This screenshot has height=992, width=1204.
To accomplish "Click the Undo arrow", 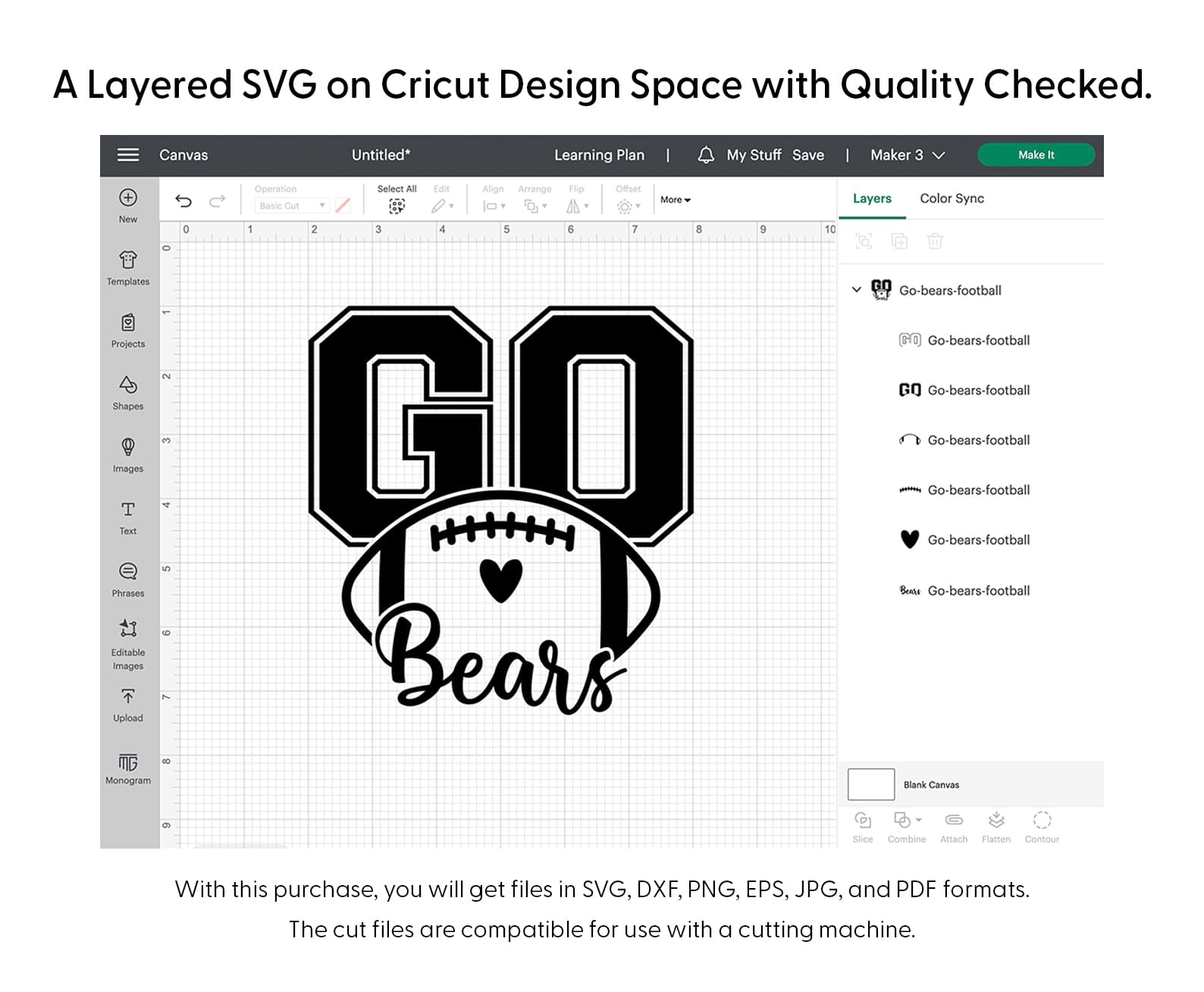I will click(183, 201).
